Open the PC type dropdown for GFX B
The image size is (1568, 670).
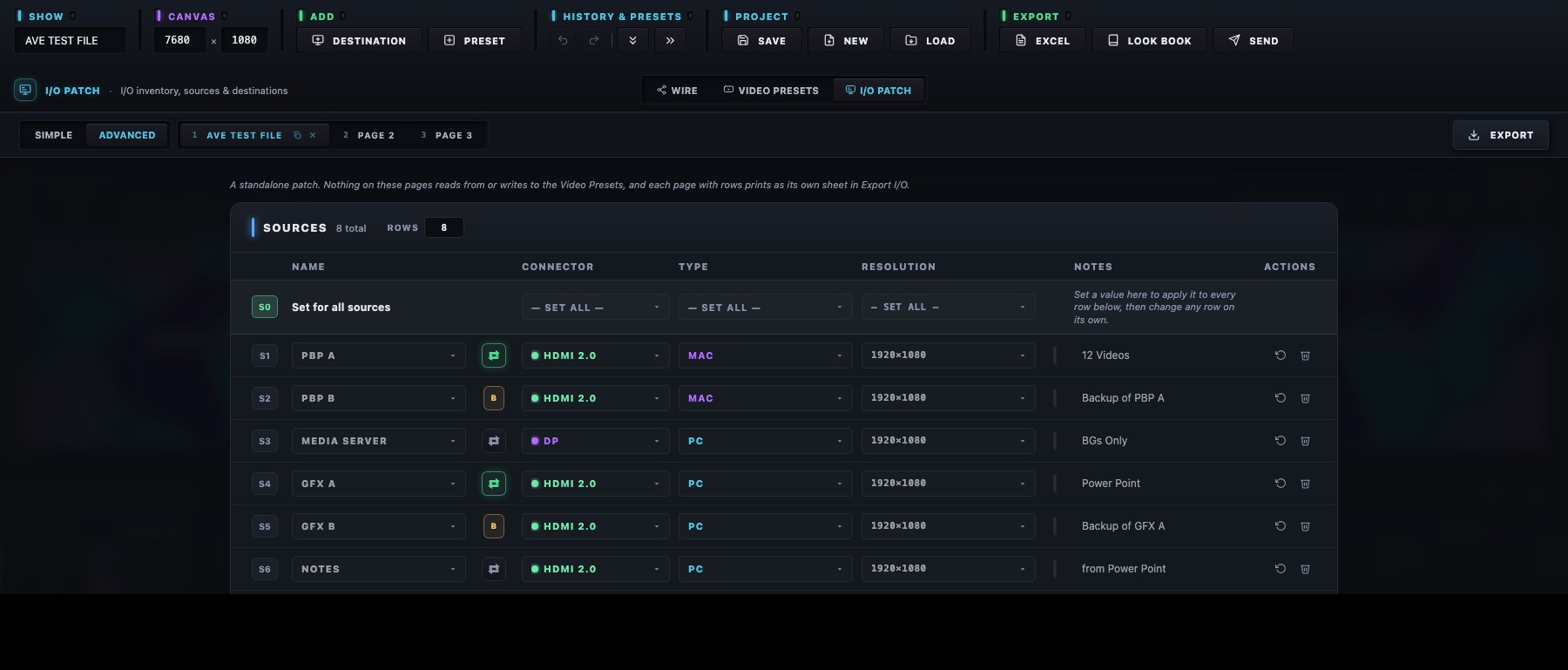tap(766, 526)
